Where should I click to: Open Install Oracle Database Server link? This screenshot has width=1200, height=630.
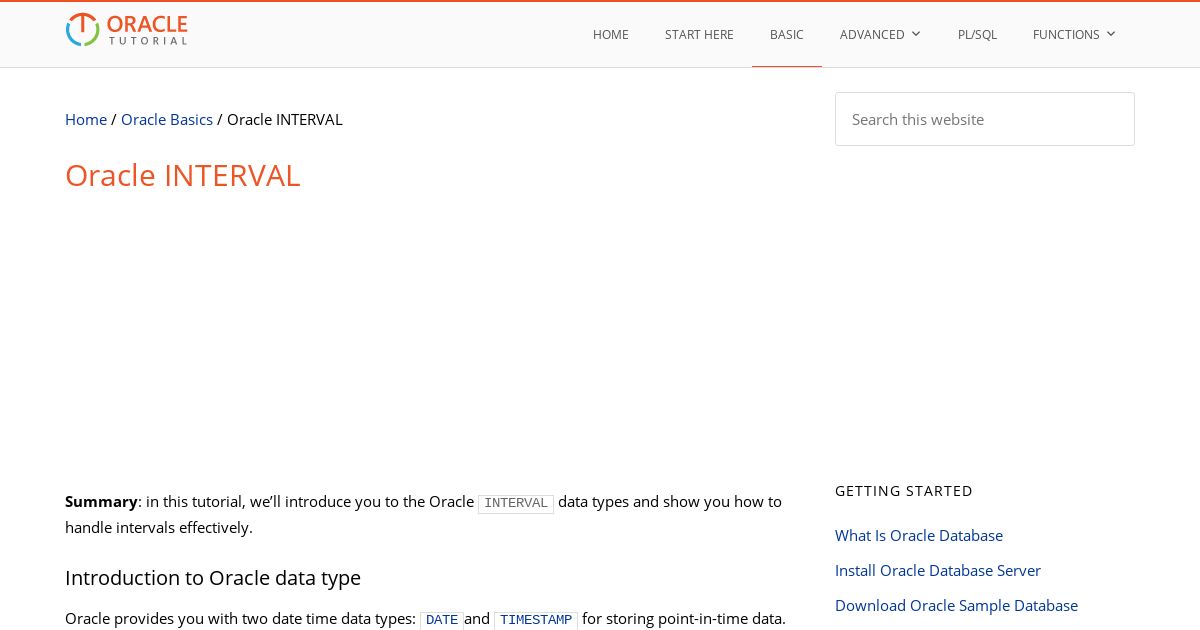pos(938,570)
